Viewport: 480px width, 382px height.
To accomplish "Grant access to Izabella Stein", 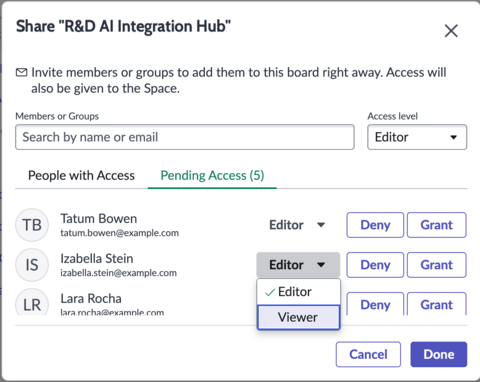I will (x=437, y=265).
